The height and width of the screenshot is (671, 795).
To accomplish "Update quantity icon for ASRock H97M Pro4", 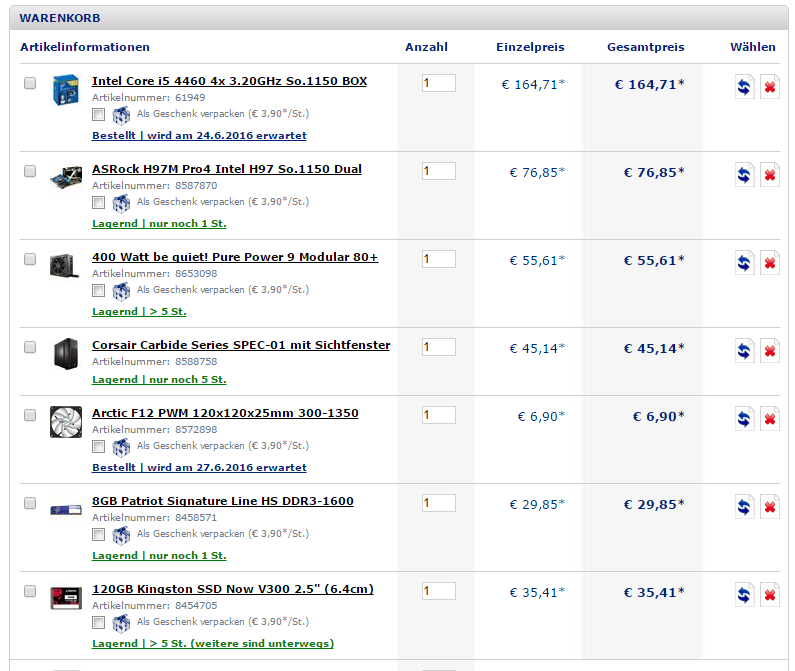I will [744, 175].
